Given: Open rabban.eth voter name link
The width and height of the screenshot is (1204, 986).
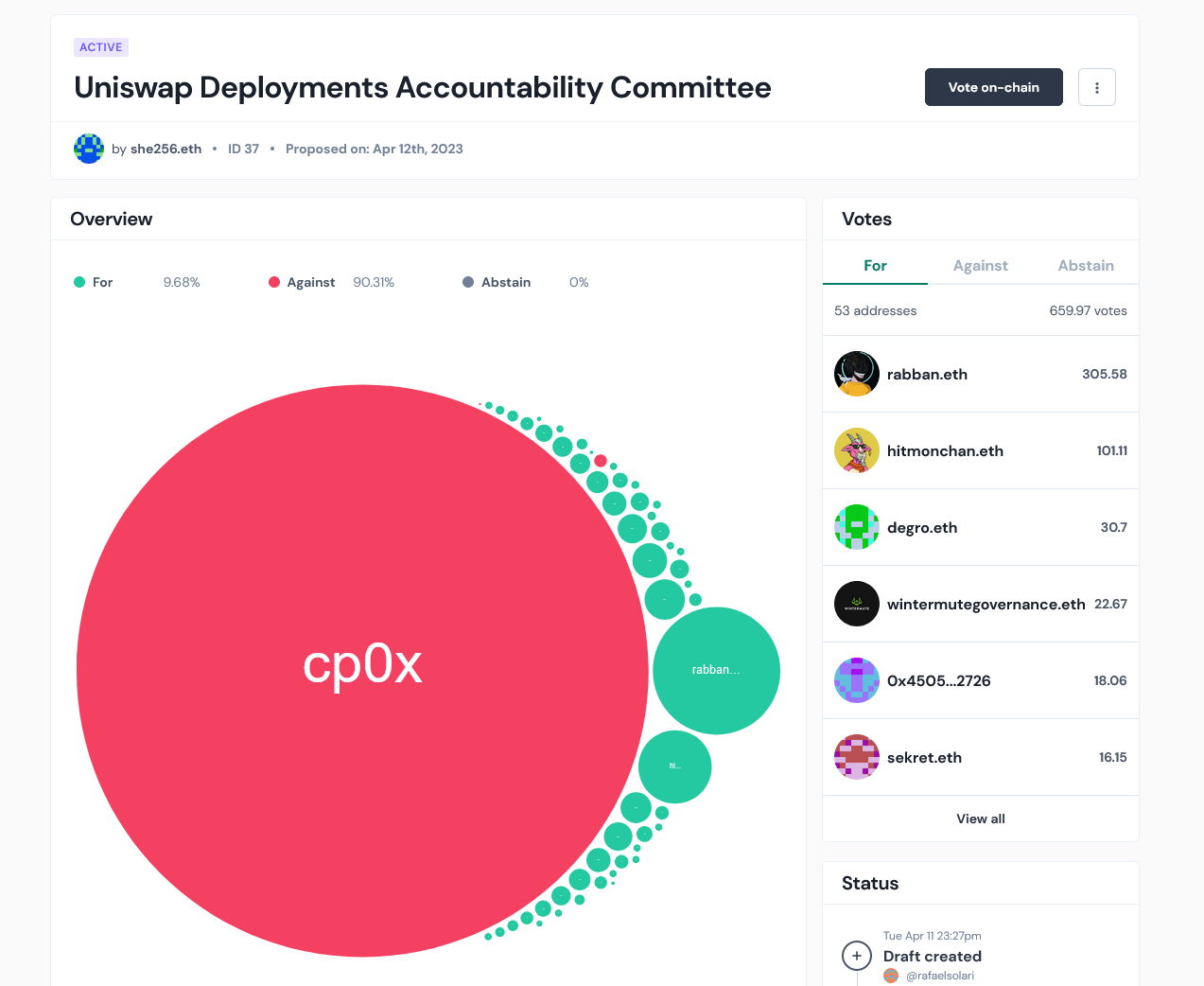Looking at the screenshot, I should (x=927, y=374).
